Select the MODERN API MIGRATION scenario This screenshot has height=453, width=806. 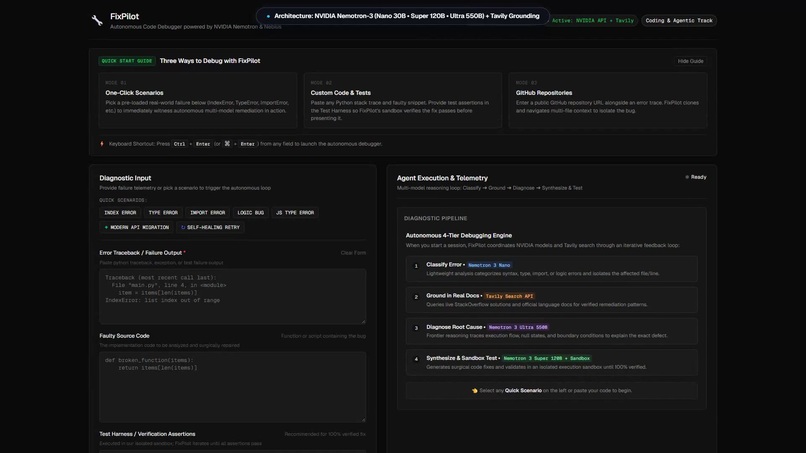tap(136, 227)
